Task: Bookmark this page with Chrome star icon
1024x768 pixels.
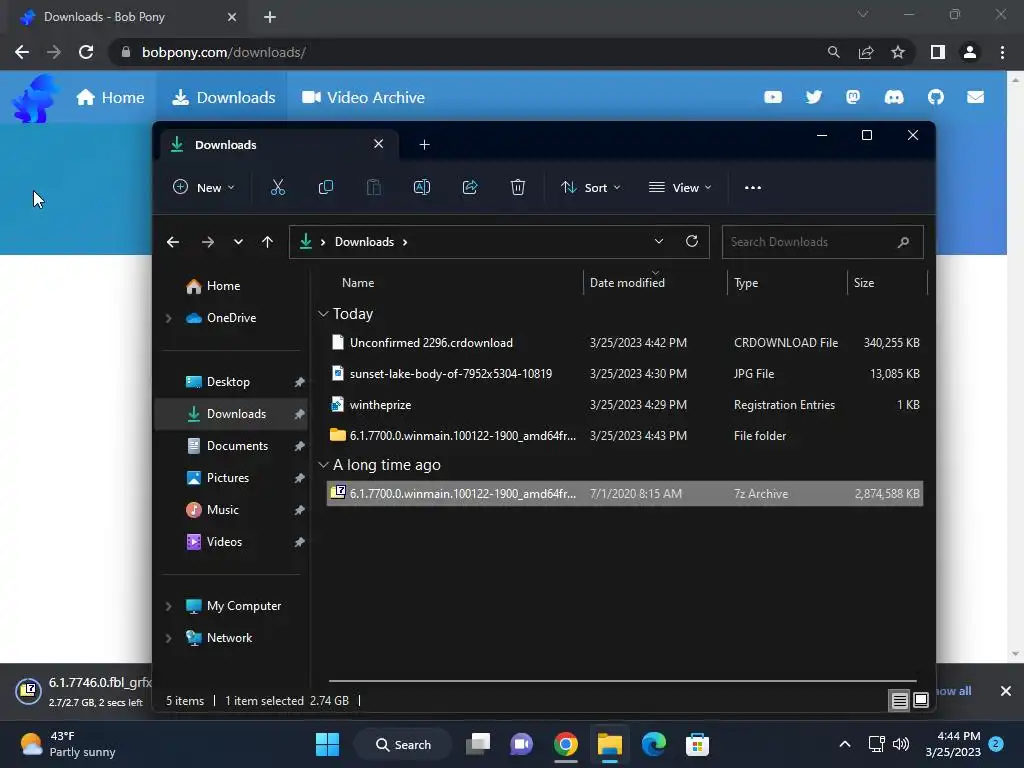Action: click(898, 52)
